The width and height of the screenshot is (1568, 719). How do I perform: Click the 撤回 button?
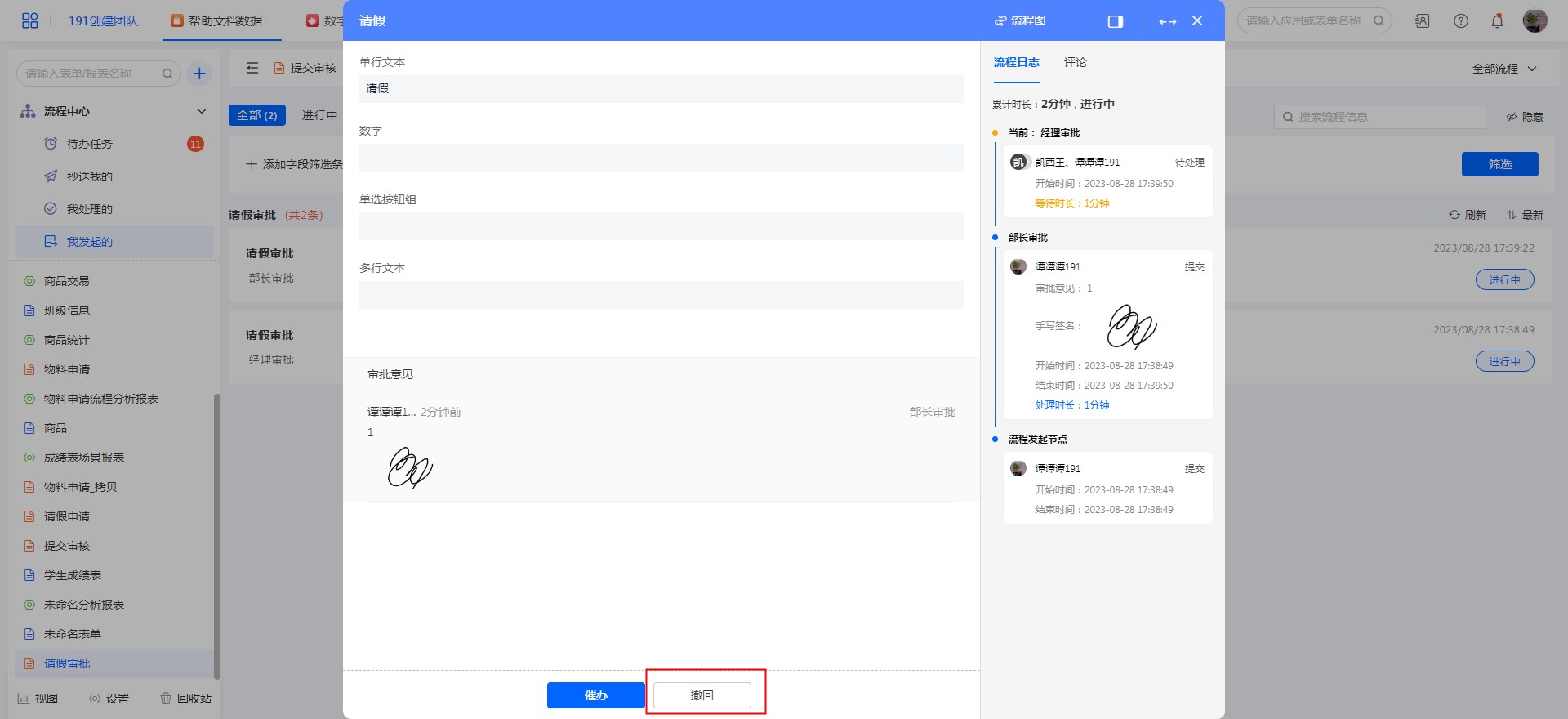tap(702, 695)
